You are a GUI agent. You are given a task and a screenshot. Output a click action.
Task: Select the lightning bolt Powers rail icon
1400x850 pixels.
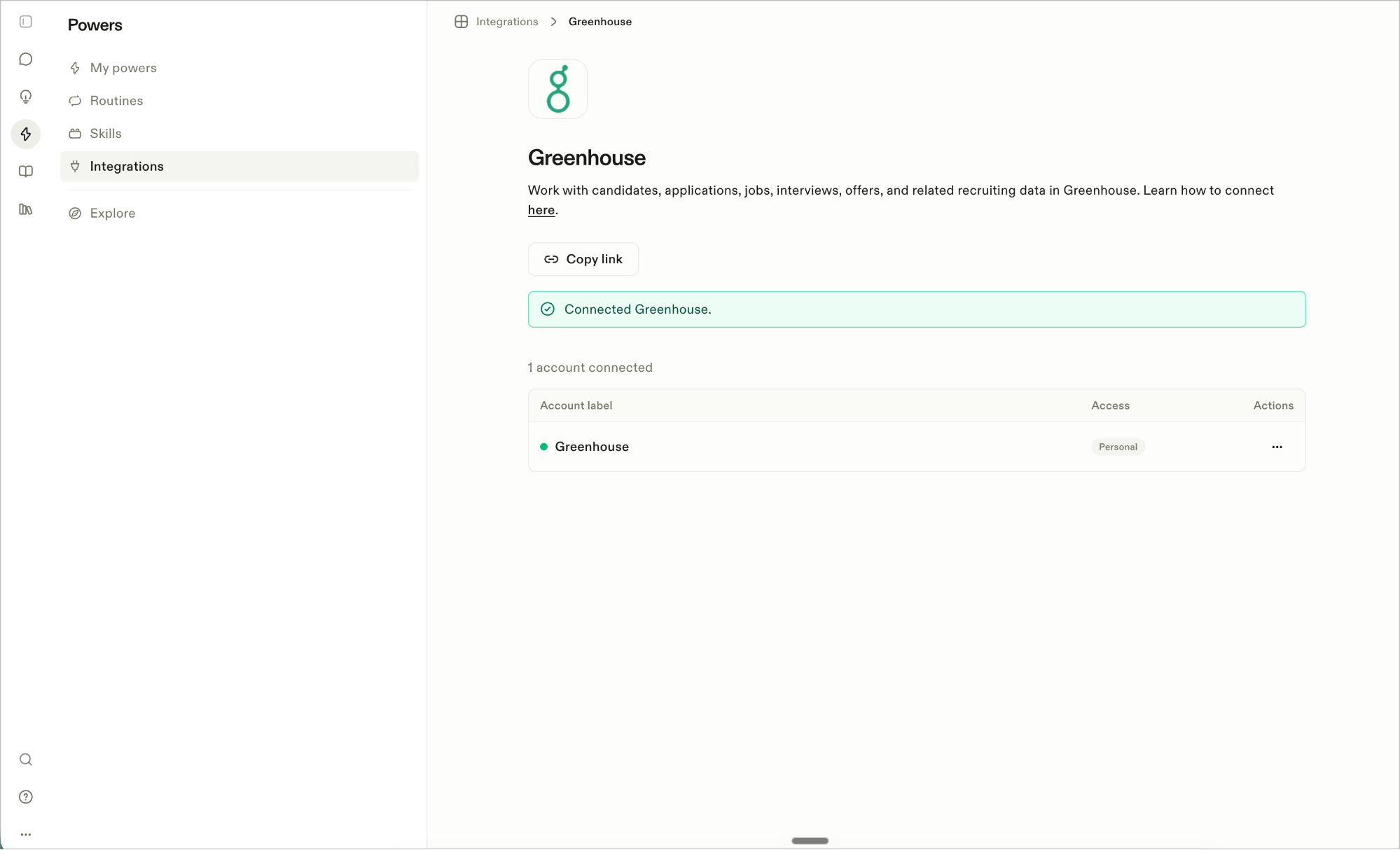[26, 134]
